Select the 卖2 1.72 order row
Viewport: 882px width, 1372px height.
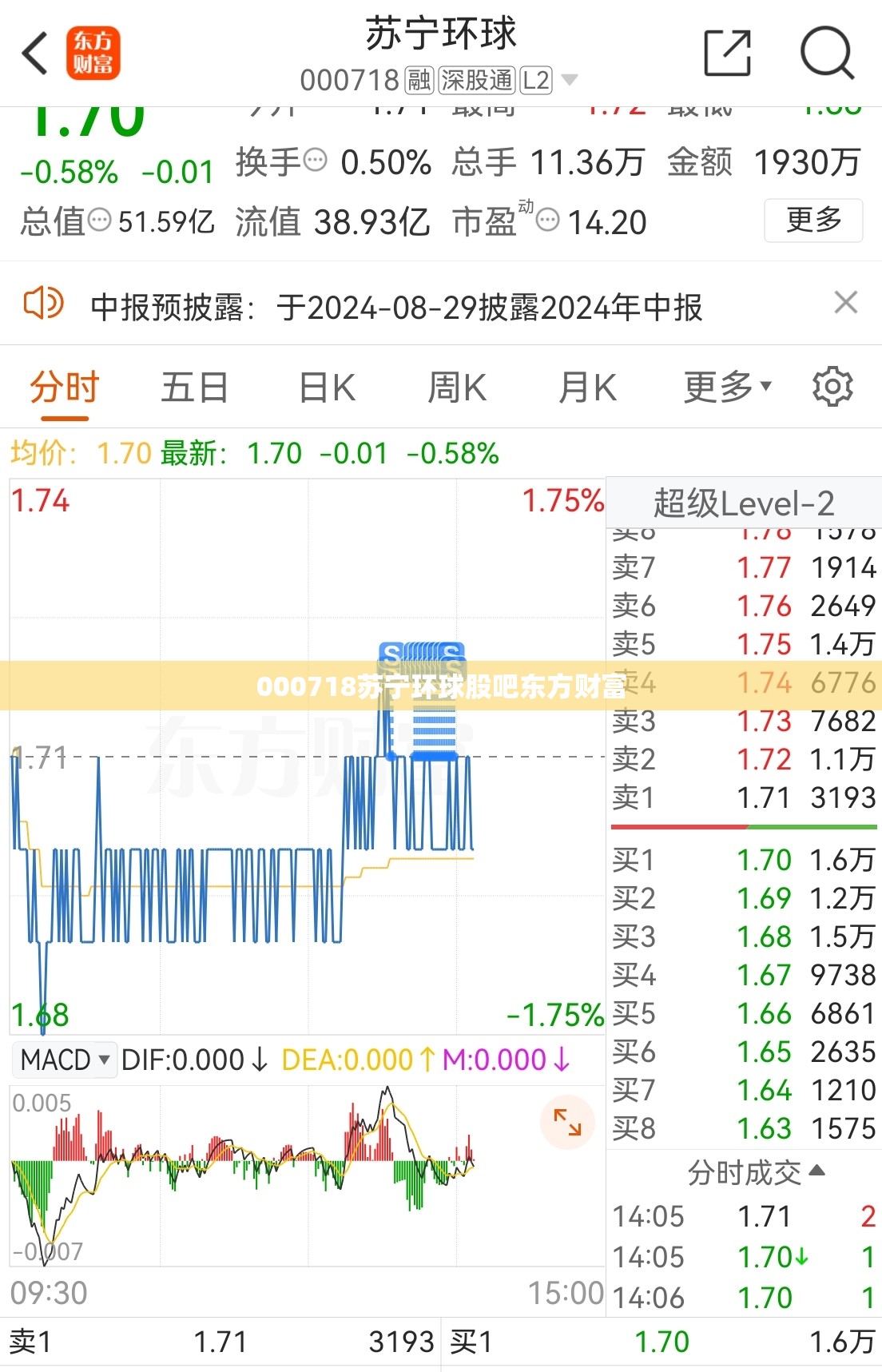pos(744,759)
